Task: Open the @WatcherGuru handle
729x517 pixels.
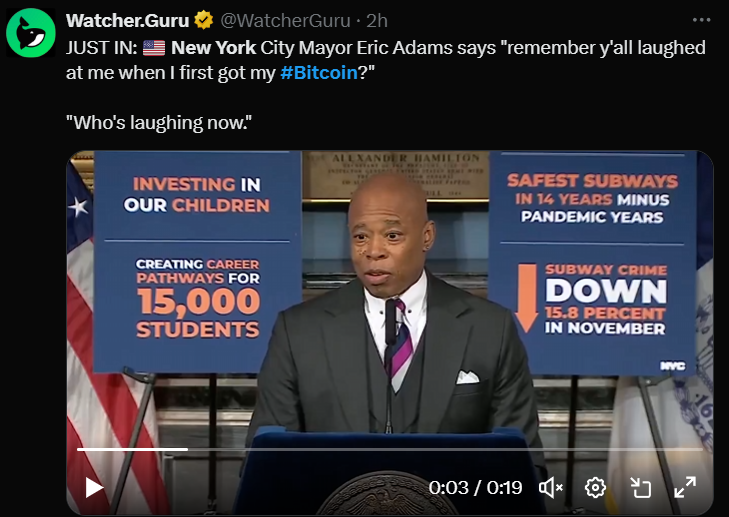Action: pos(285,20)
